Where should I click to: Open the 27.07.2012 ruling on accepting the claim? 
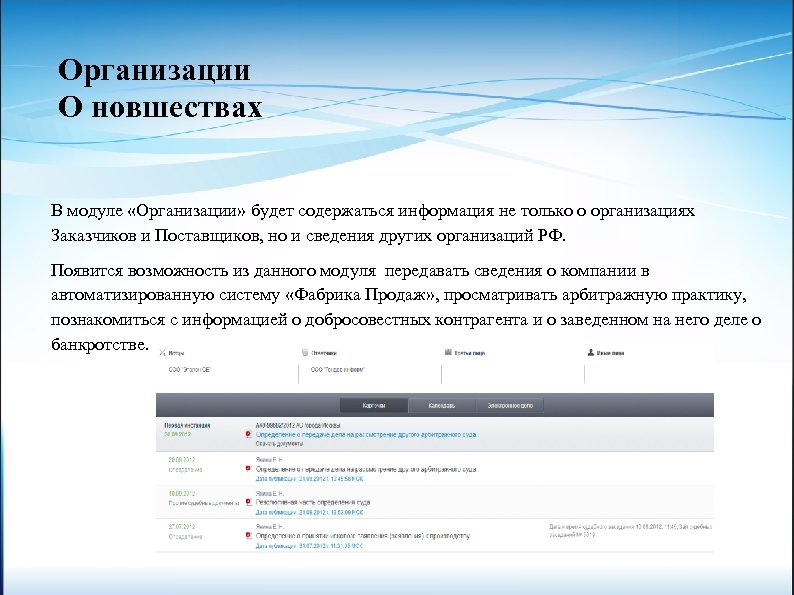363,536
